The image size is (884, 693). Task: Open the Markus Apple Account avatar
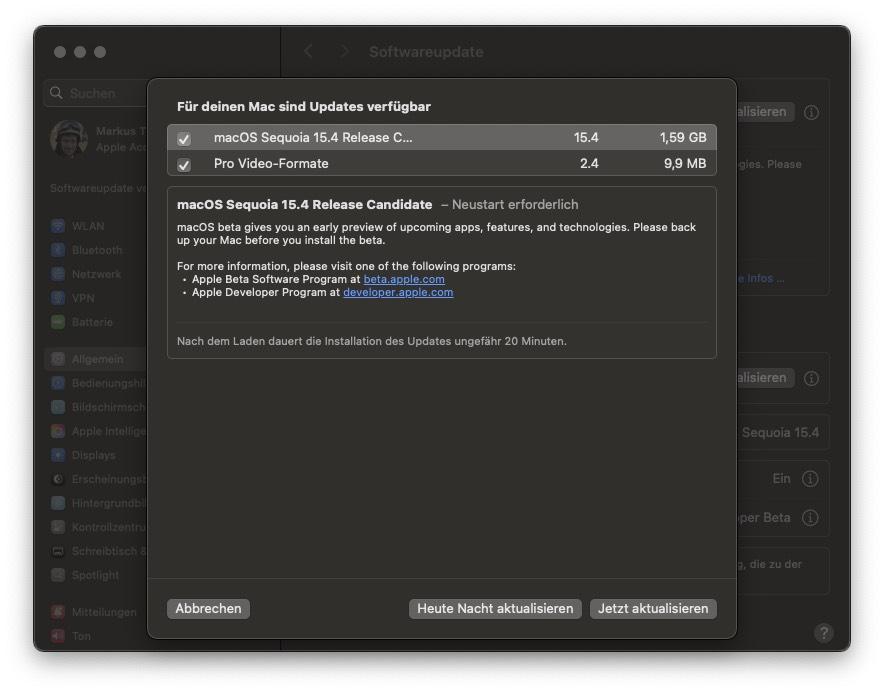click(69, 139)
